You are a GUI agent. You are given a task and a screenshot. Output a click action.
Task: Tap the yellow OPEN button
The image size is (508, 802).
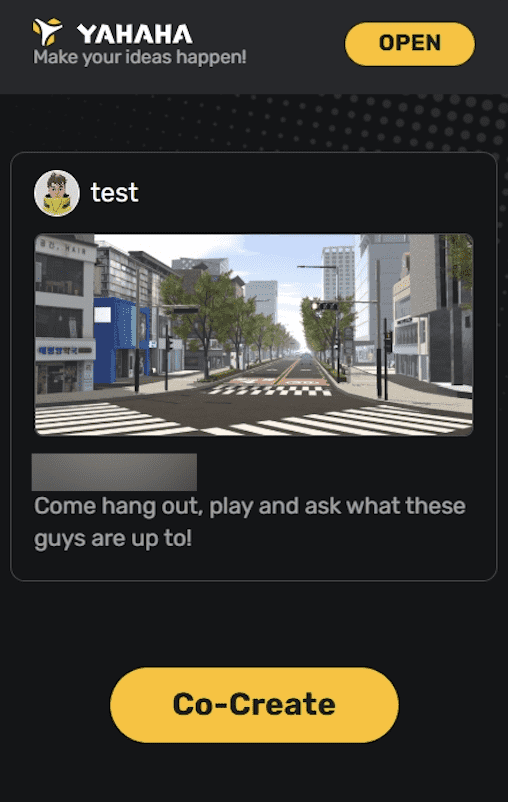(410, 43)
